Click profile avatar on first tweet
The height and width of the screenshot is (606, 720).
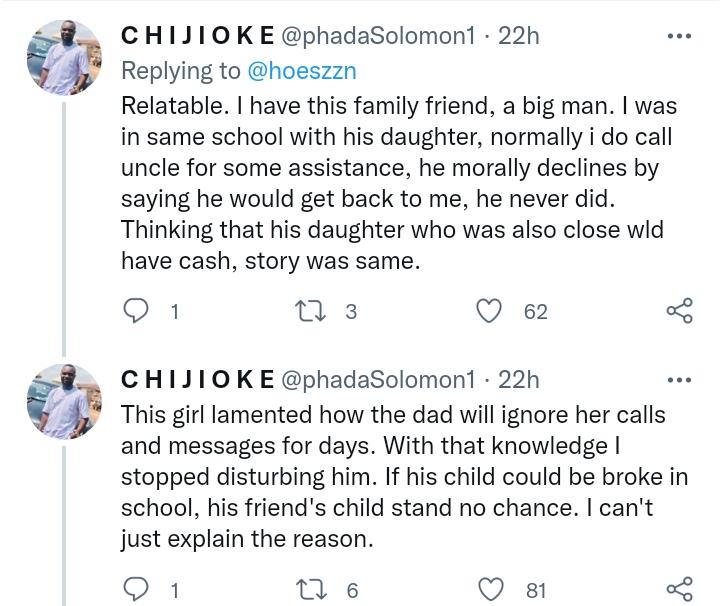[x=64, y=57]
